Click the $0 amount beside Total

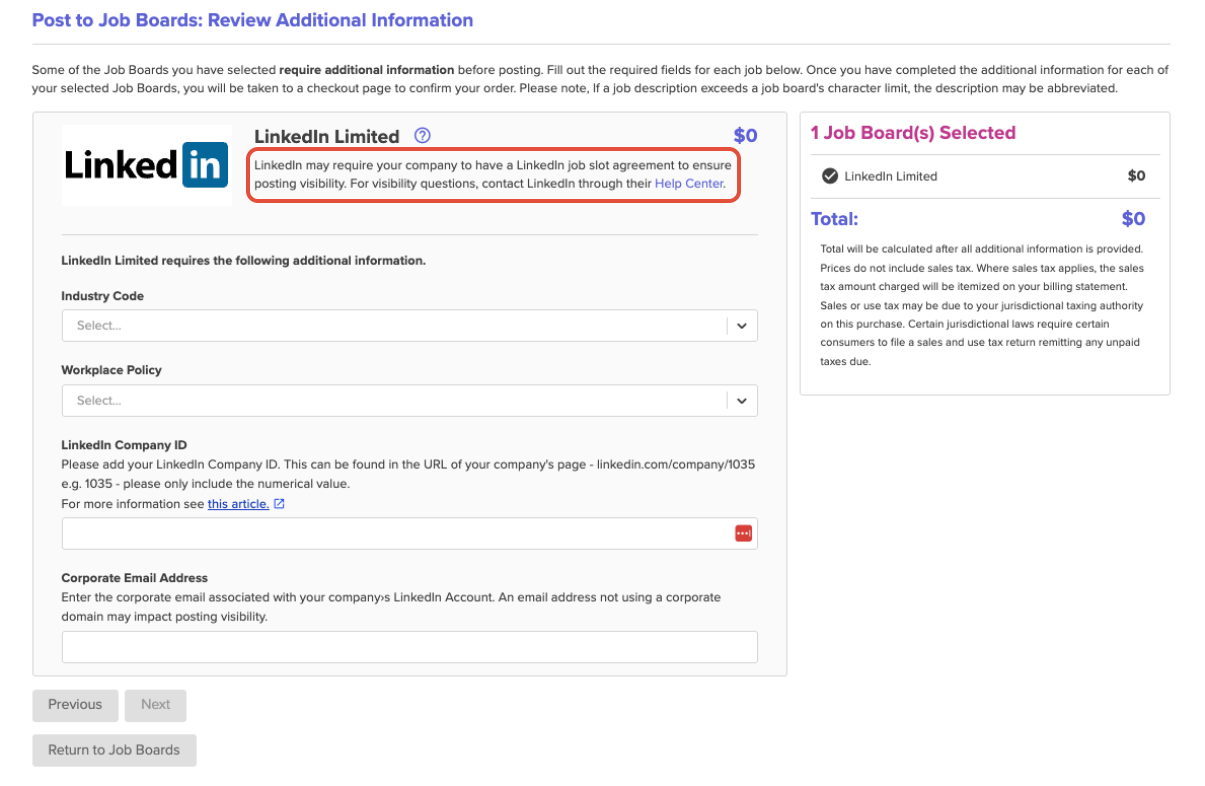click(x=1133, y=219)
